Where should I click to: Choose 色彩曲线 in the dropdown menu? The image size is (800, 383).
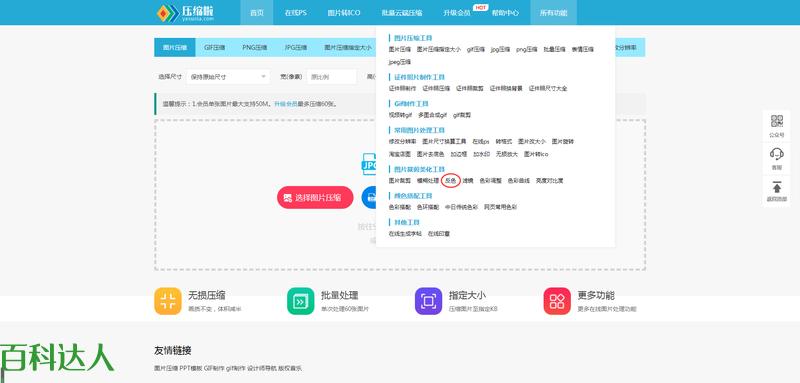tap(519, 181)
